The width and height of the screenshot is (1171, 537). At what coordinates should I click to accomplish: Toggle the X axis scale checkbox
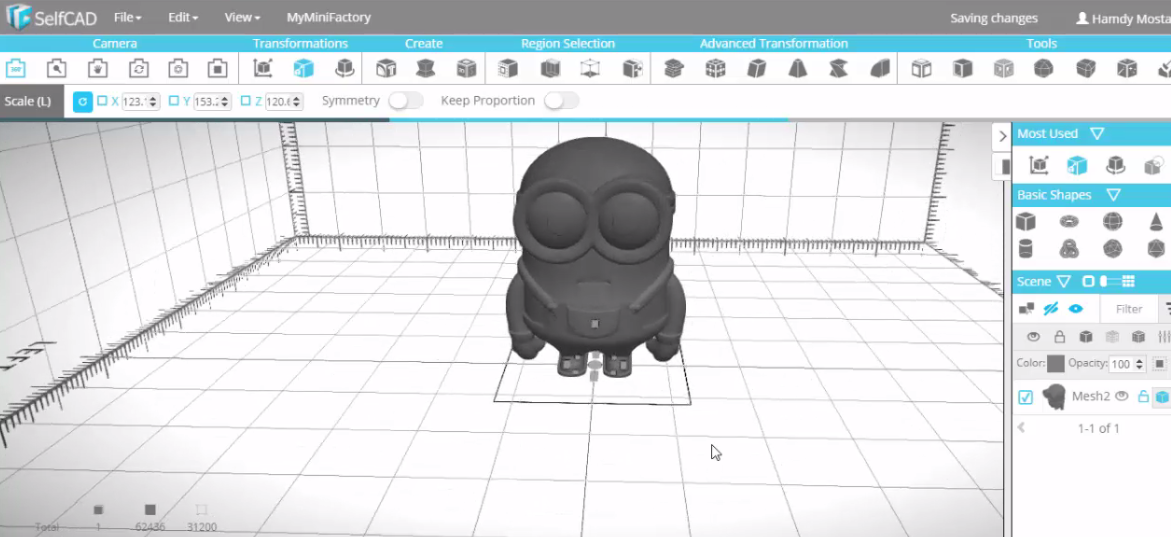pos(102,101)
